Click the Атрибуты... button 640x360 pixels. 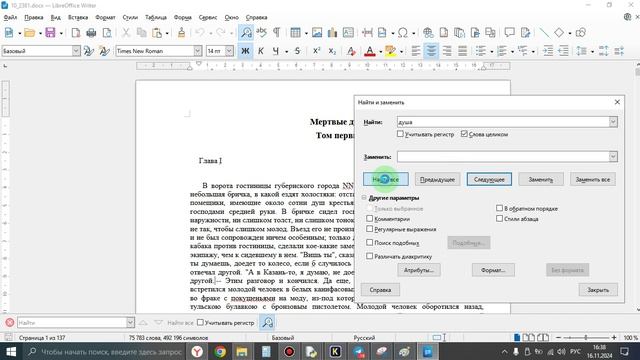(419, 270)
